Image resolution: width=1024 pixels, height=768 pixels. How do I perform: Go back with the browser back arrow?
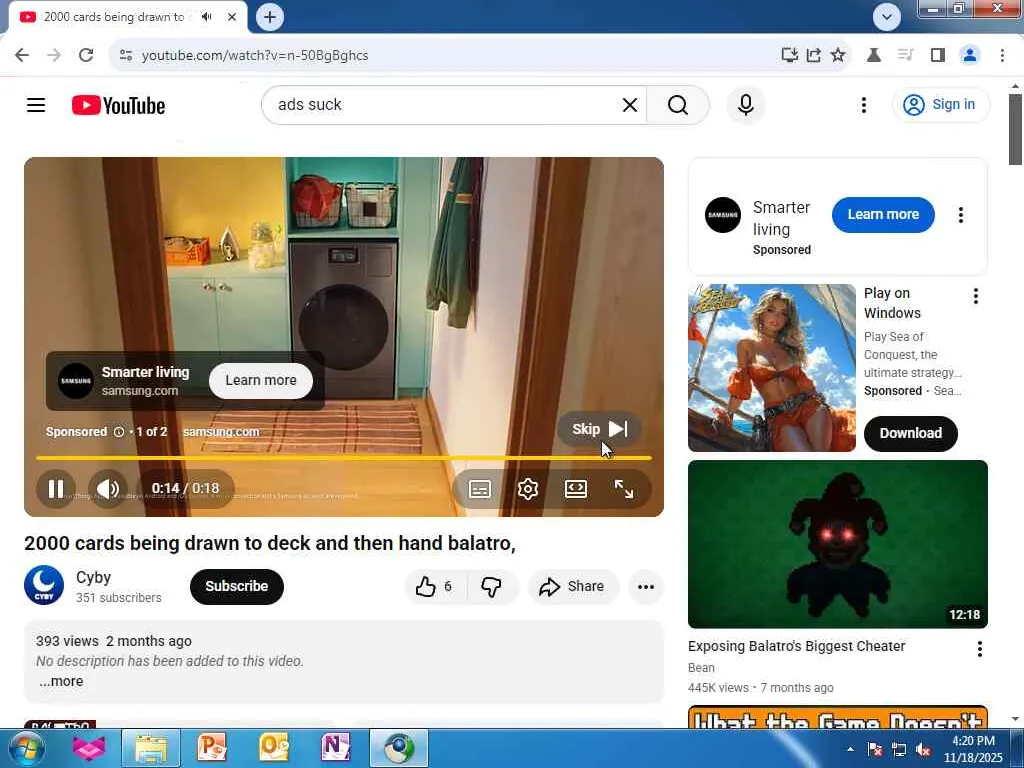[22, 55]
